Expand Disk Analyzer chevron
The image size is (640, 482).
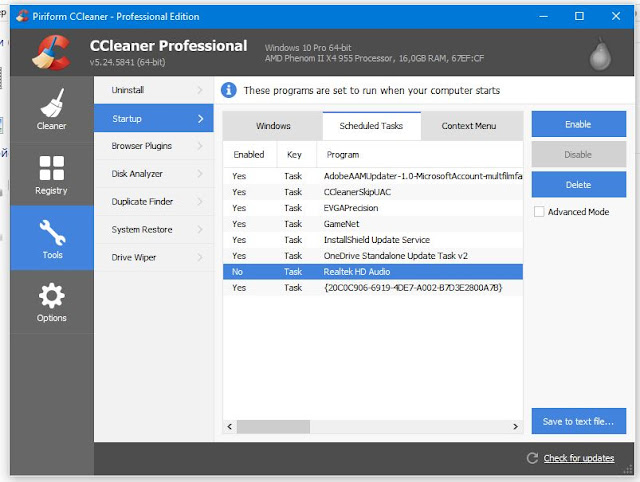point(200,174)
